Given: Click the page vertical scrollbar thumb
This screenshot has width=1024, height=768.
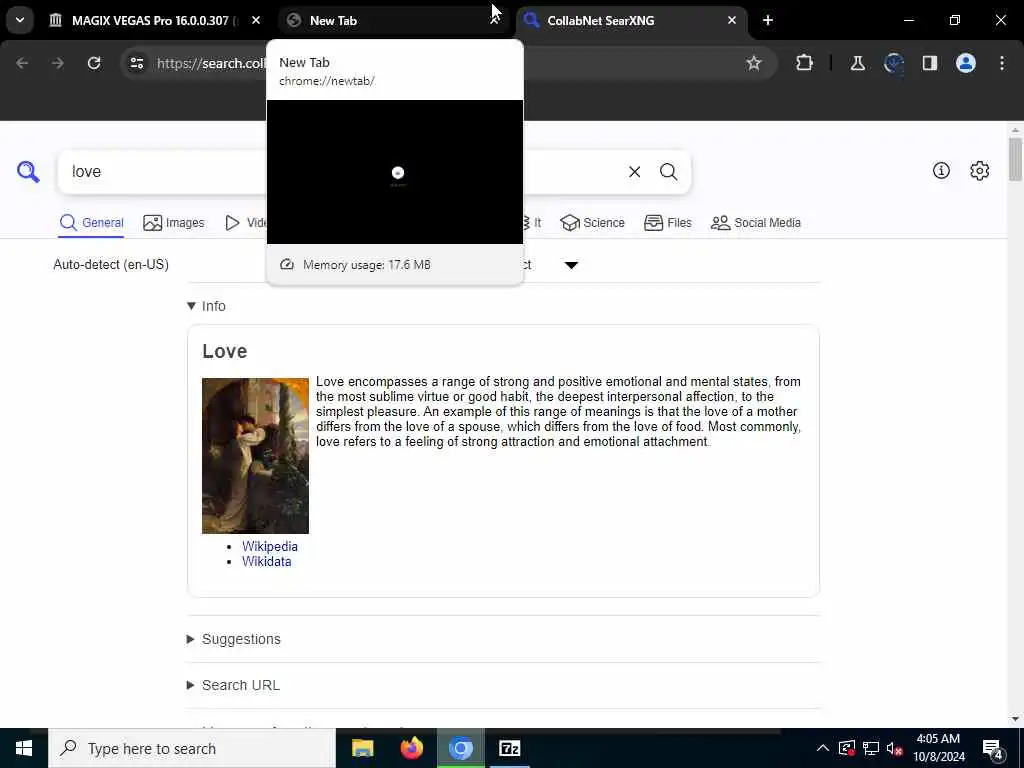Looking at the screenshot, I should [1015, 159].
